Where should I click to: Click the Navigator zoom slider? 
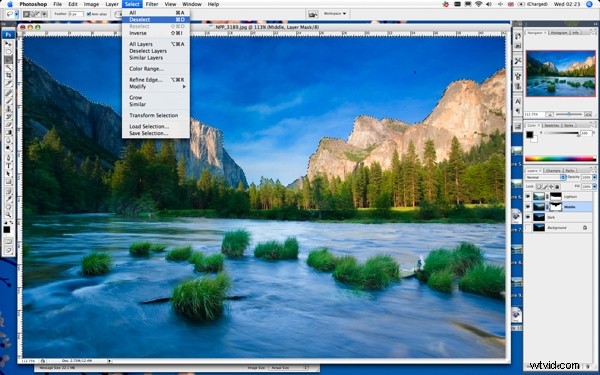tap(569, 114)
